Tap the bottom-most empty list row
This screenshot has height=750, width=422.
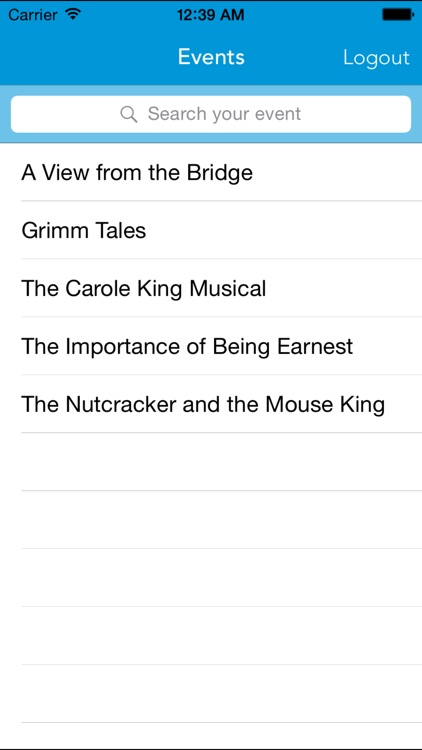pyautogui.click(x=211, y=736)
